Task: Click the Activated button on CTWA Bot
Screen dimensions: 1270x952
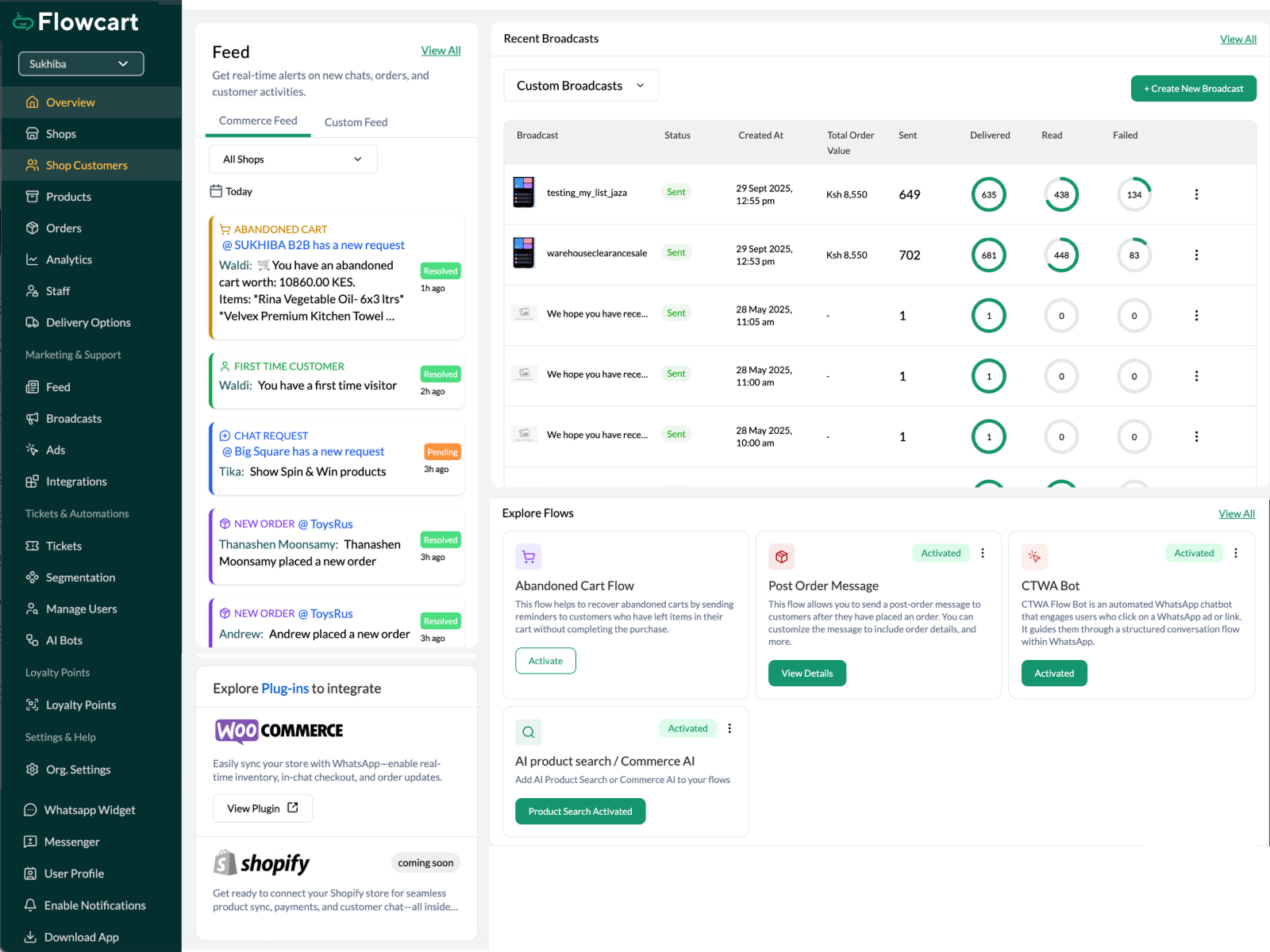Action: [1053, 673]
